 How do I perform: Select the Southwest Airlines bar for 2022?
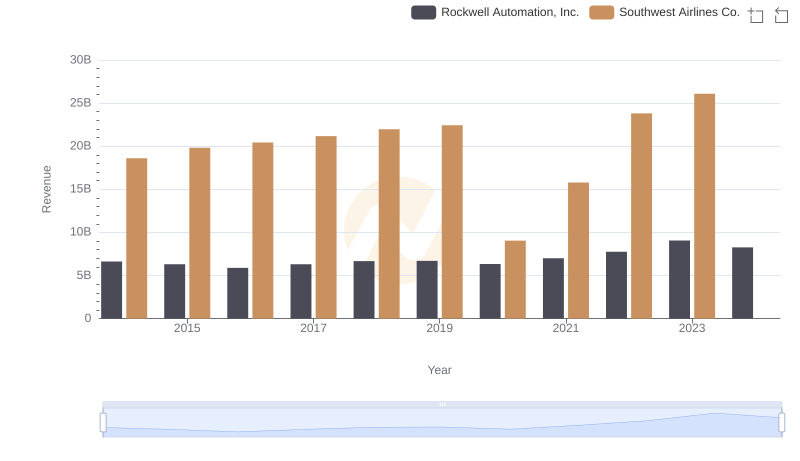point(641,216)
